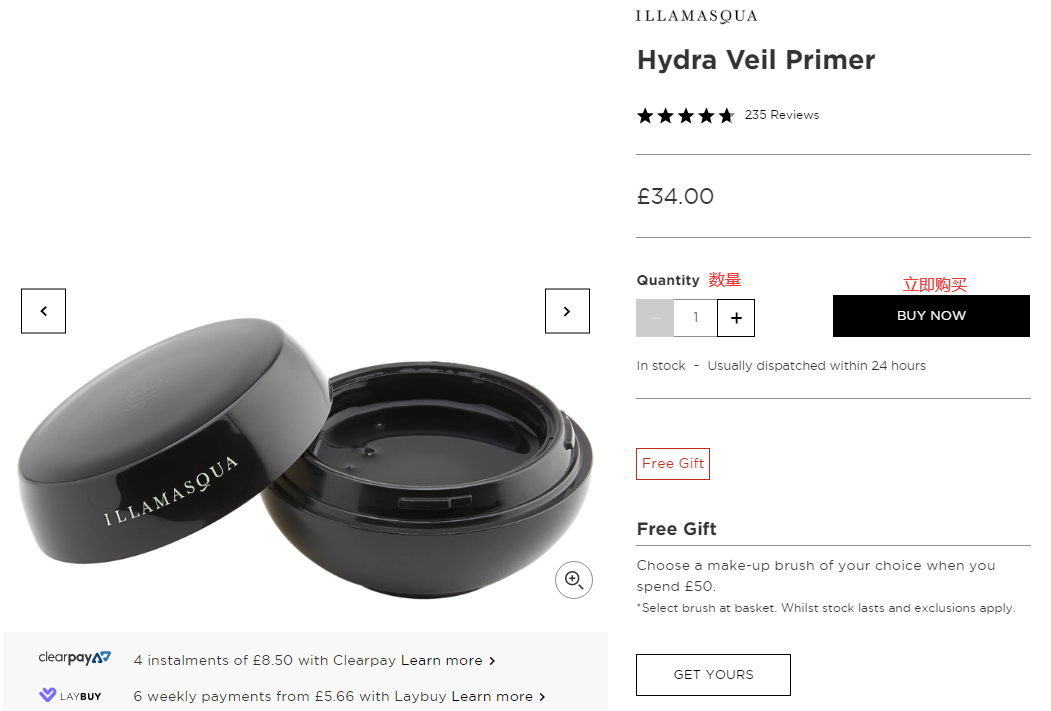
Task: Open Laybuy Learn more link
Action: click(x=492, y=696)
